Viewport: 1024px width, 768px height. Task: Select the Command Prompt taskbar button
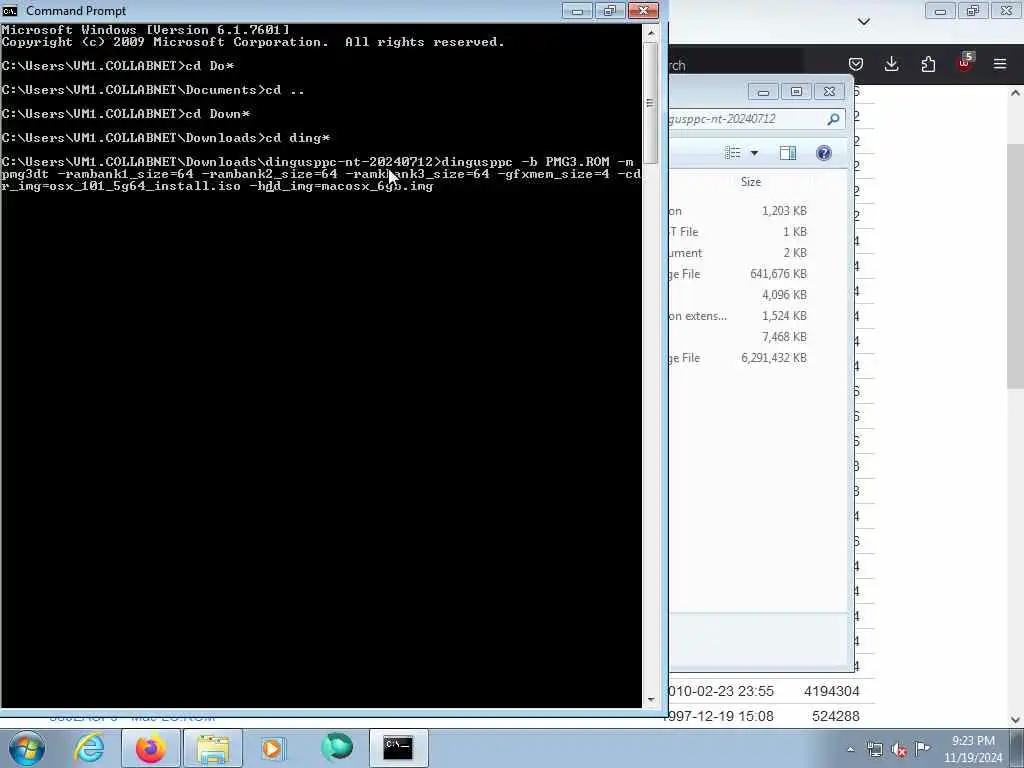coord(398,748)
